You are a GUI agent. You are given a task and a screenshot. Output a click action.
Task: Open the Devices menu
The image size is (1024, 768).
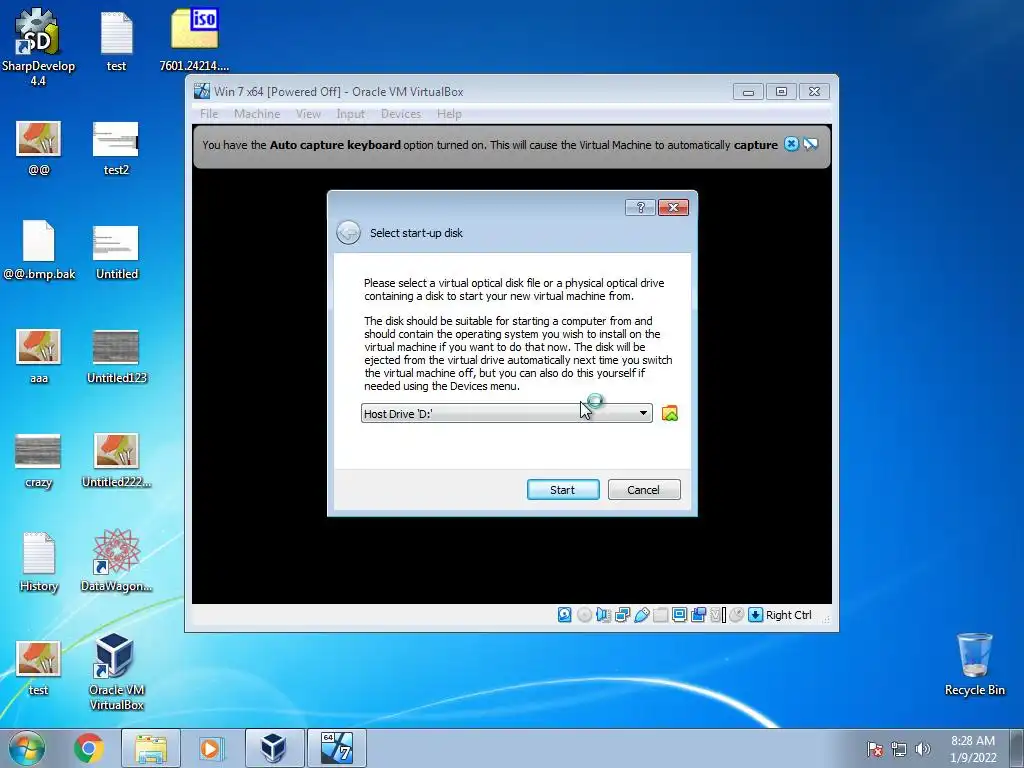400,114
